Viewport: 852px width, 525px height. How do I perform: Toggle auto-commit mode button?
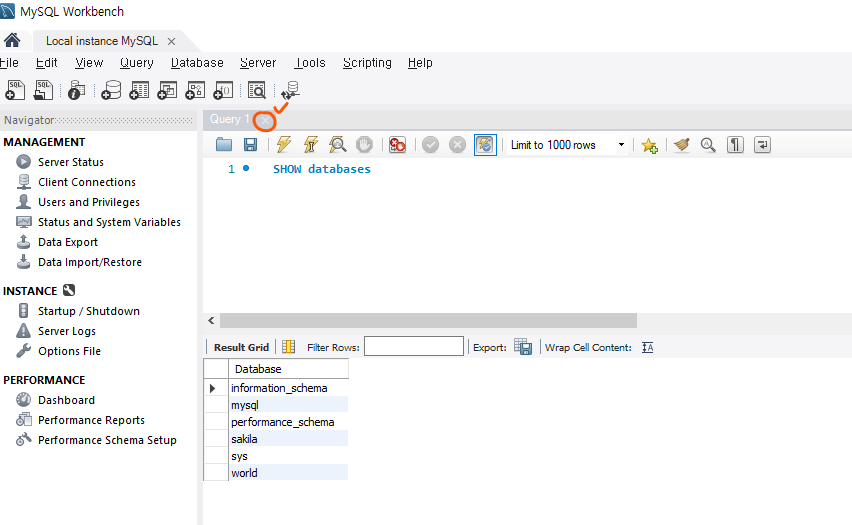[x=485, y=145]
